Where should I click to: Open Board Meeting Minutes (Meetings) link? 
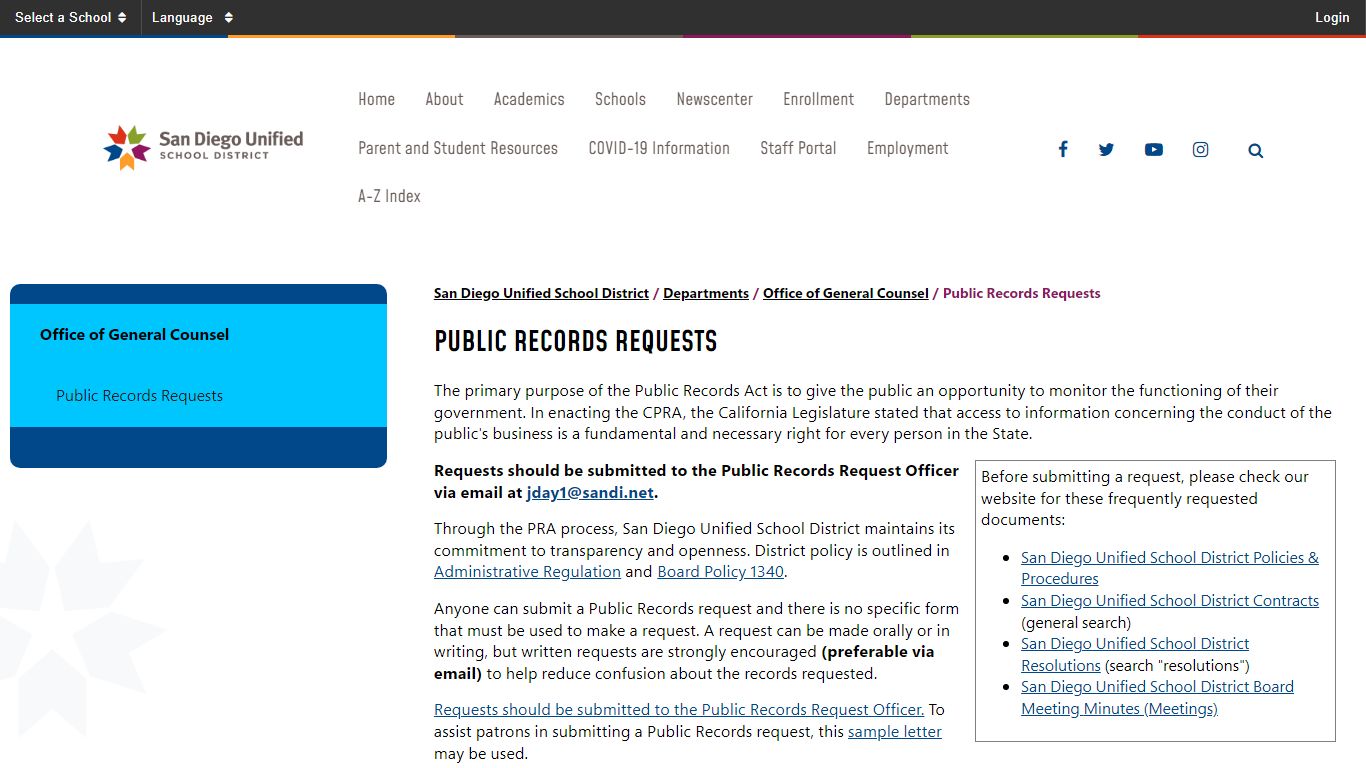(1157, 698)
